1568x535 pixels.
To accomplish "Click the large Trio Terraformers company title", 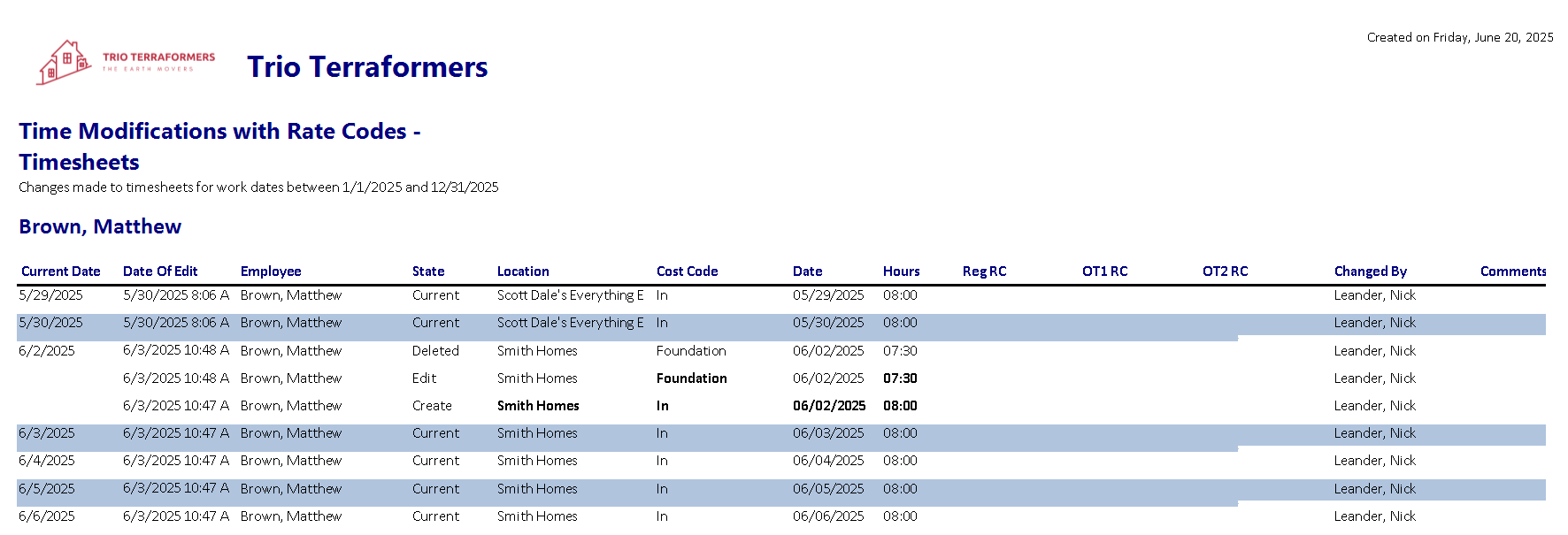I will tap(367, 67).
